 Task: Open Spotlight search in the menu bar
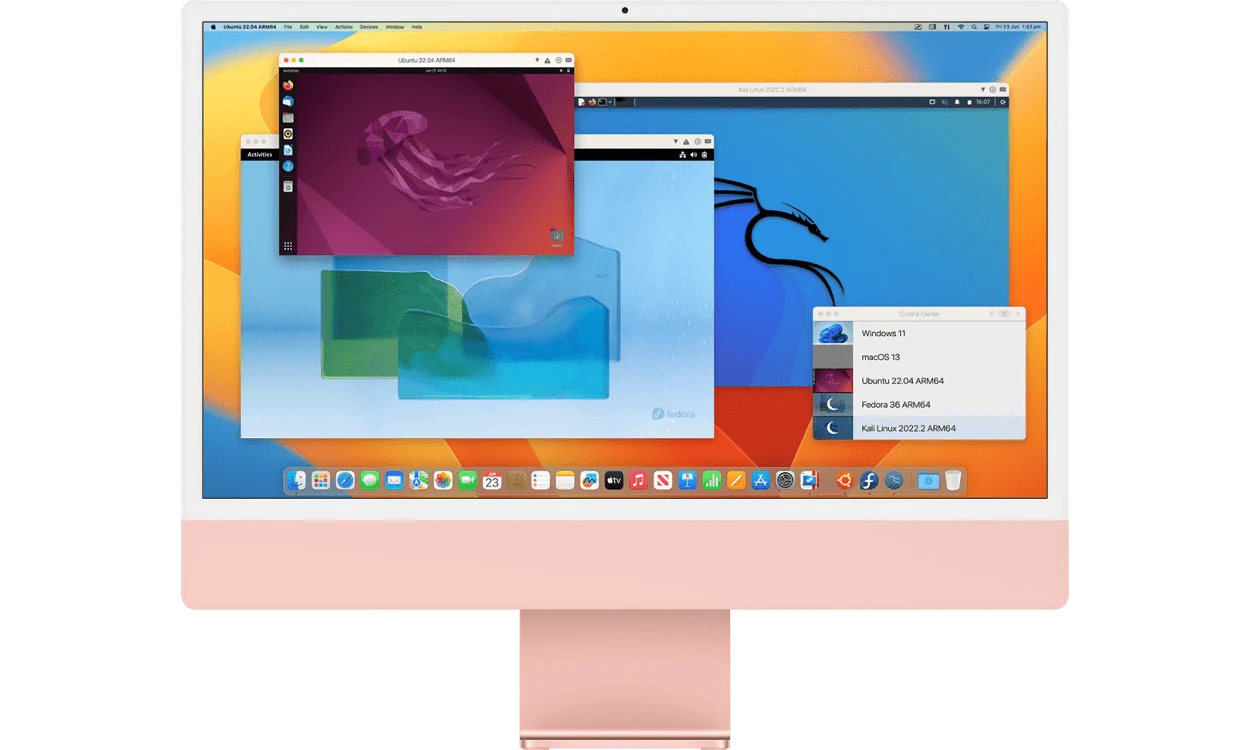(974, 27)
